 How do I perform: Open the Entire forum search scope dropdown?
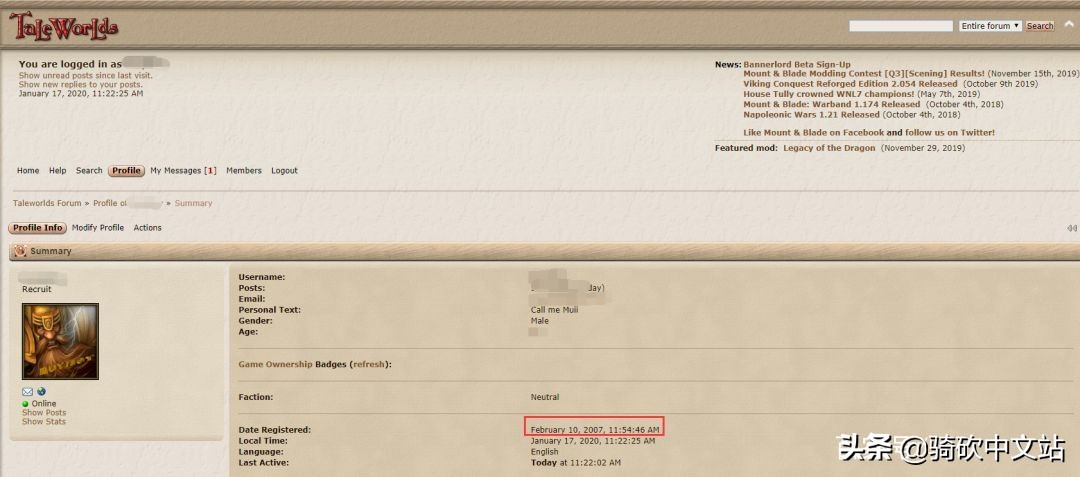point(990,26)
